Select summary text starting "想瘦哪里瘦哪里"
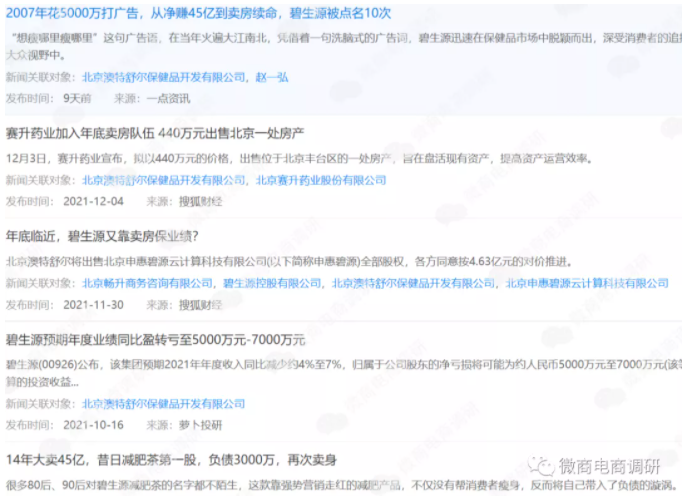This screenshot has width=687, height=502. coord(344,46)
